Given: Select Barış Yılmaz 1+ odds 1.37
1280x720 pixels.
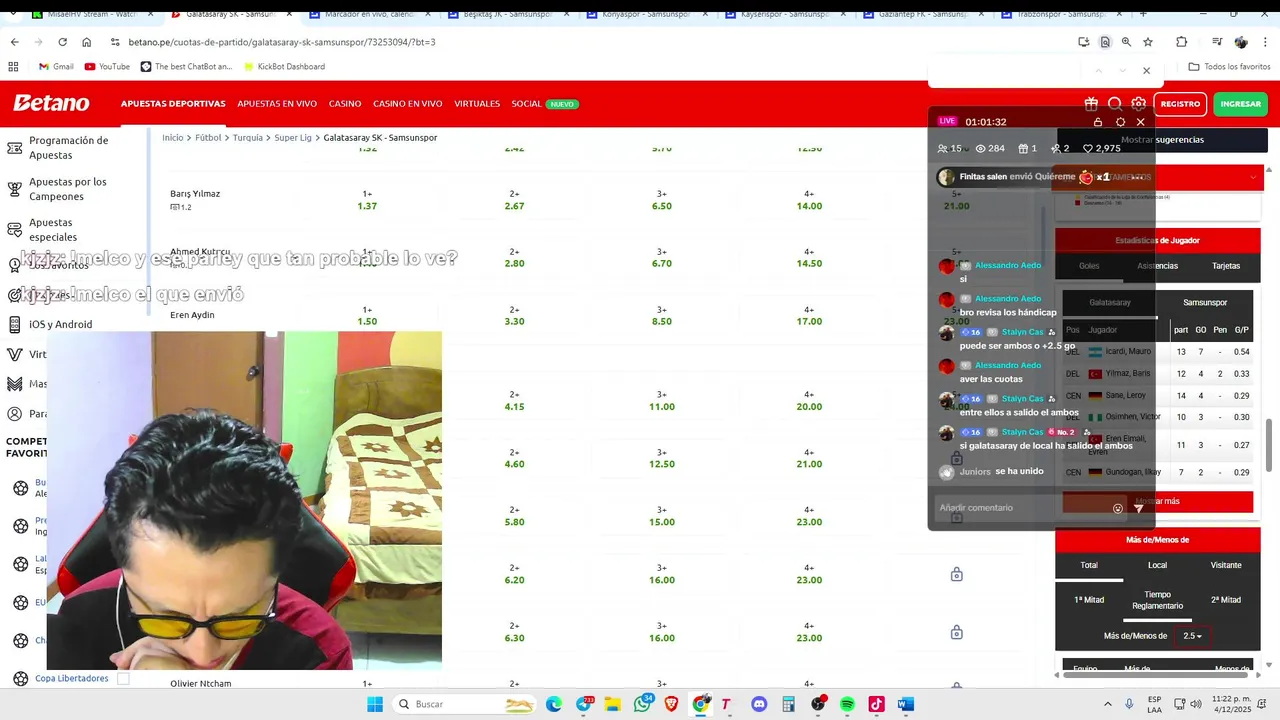Looking at the screenshot, I should click(x=367, y=200).
